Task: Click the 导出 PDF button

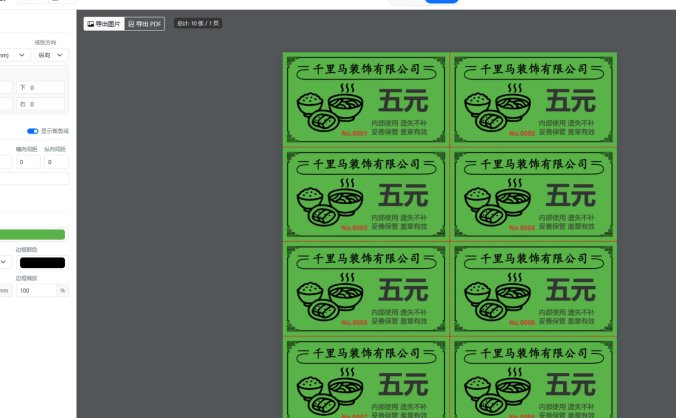Action: [144, 24]
